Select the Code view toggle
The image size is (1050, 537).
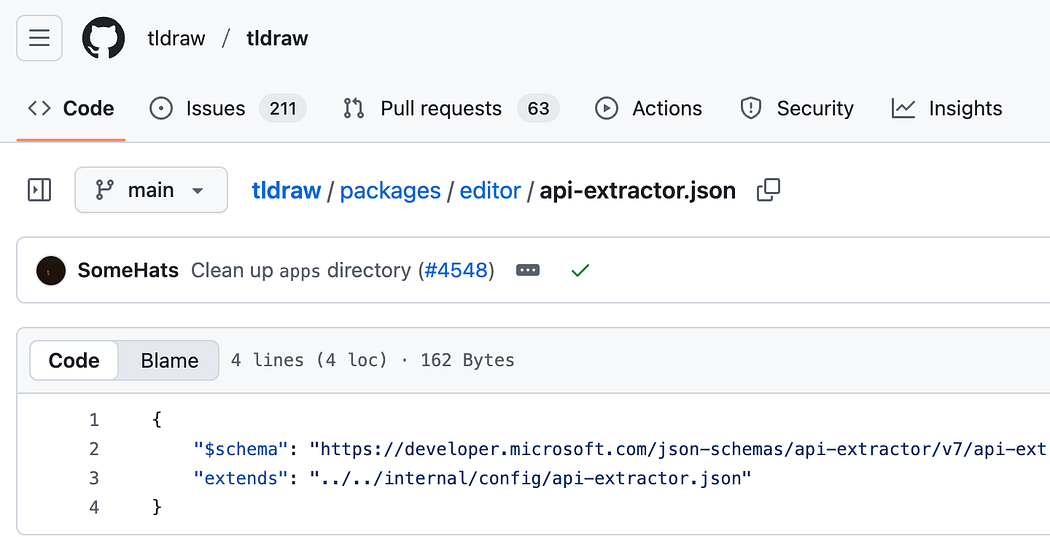coord(74,360)
